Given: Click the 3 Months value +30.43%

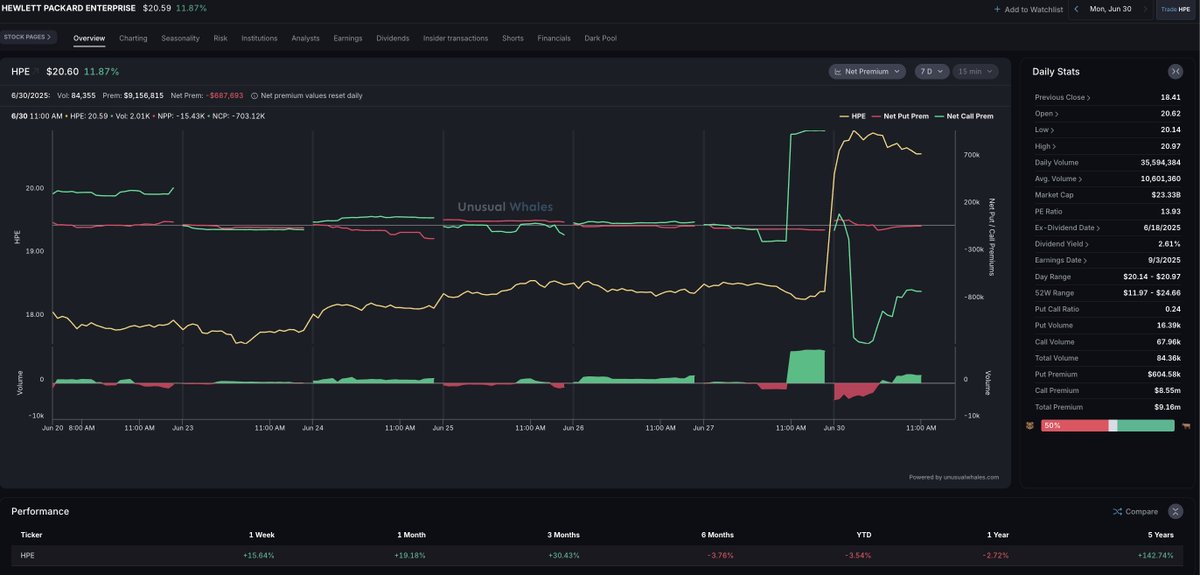Looking at the screenshot, I should click(563, 555).
